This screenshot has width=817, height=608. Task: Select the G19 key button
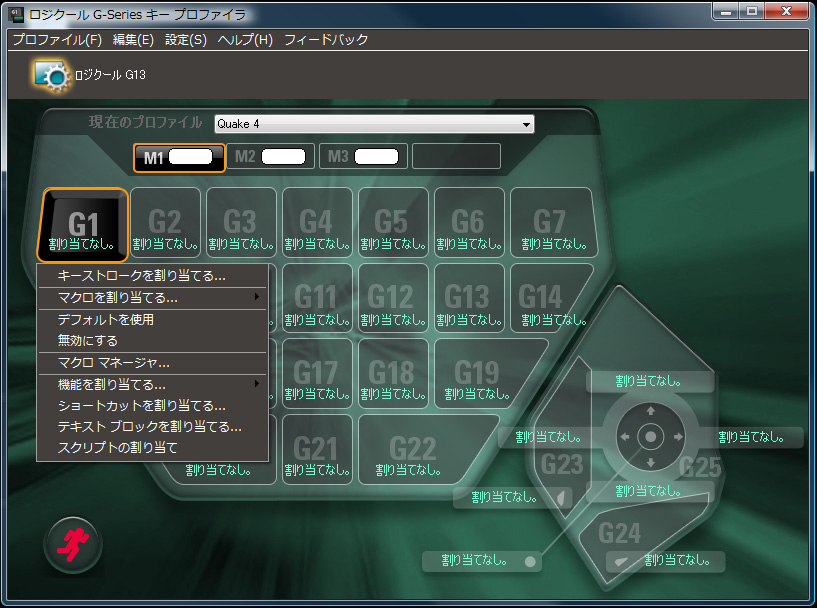476,375
